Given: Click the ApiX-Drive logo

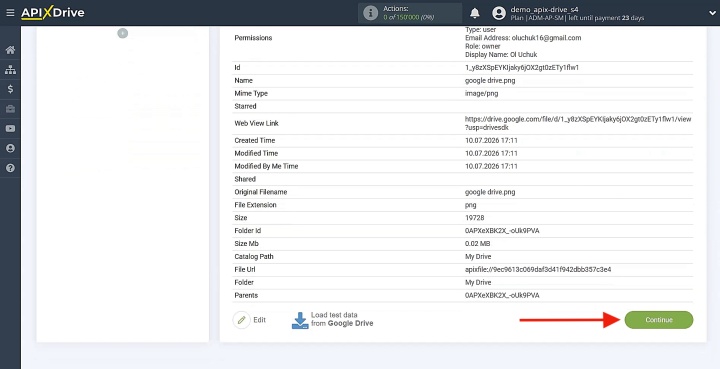Looking at the screenshot, I should click(53, 13).
